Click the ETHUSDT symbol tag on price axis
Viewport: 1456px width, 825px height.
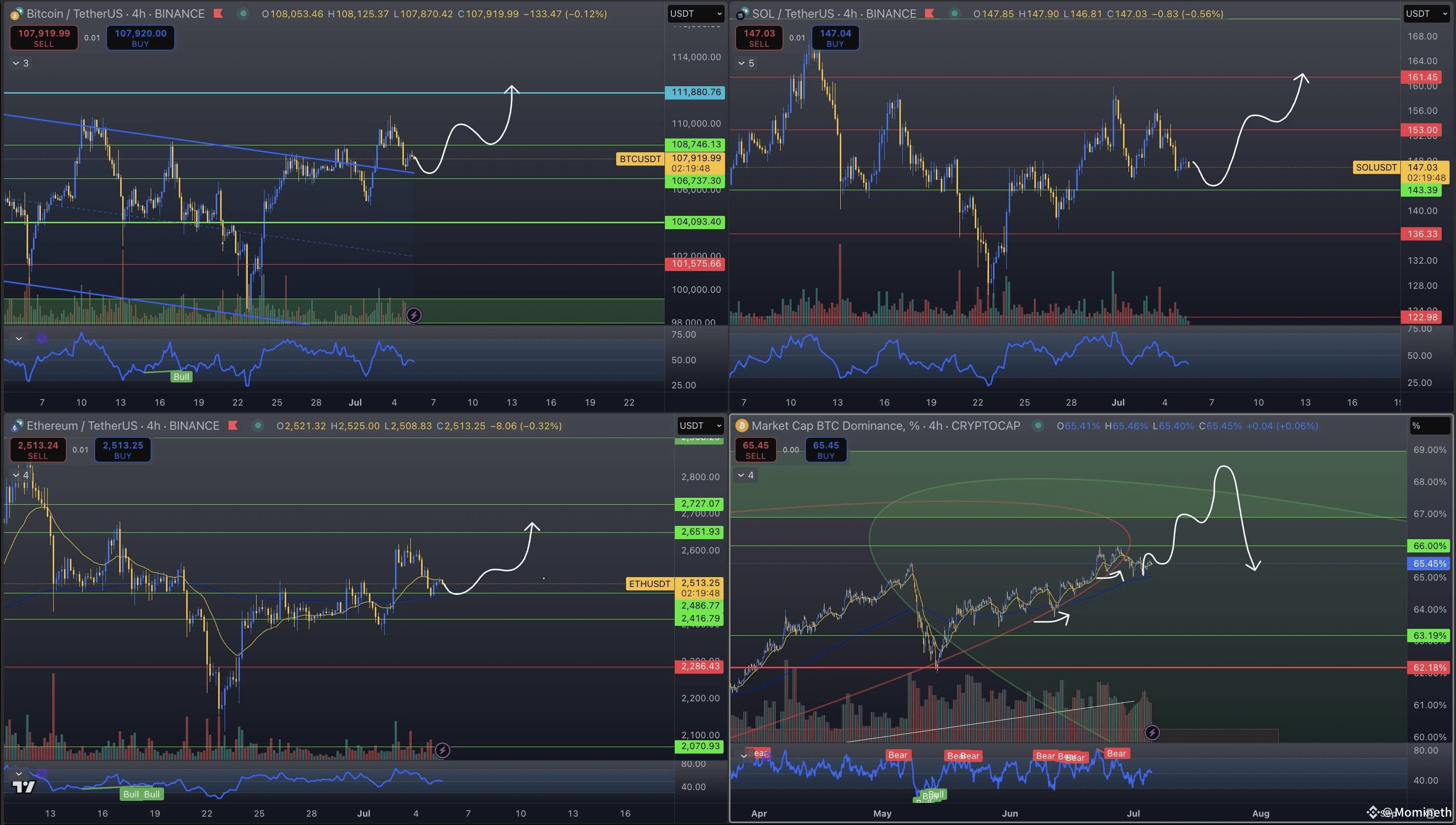(x=650, y=584)
